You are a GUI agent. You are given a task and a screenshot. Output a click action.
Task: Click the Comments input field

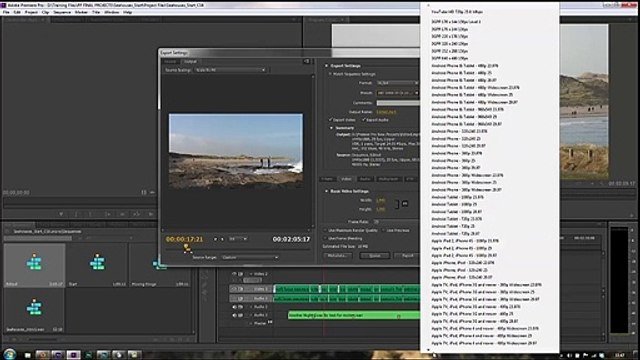tap(398, 103)
